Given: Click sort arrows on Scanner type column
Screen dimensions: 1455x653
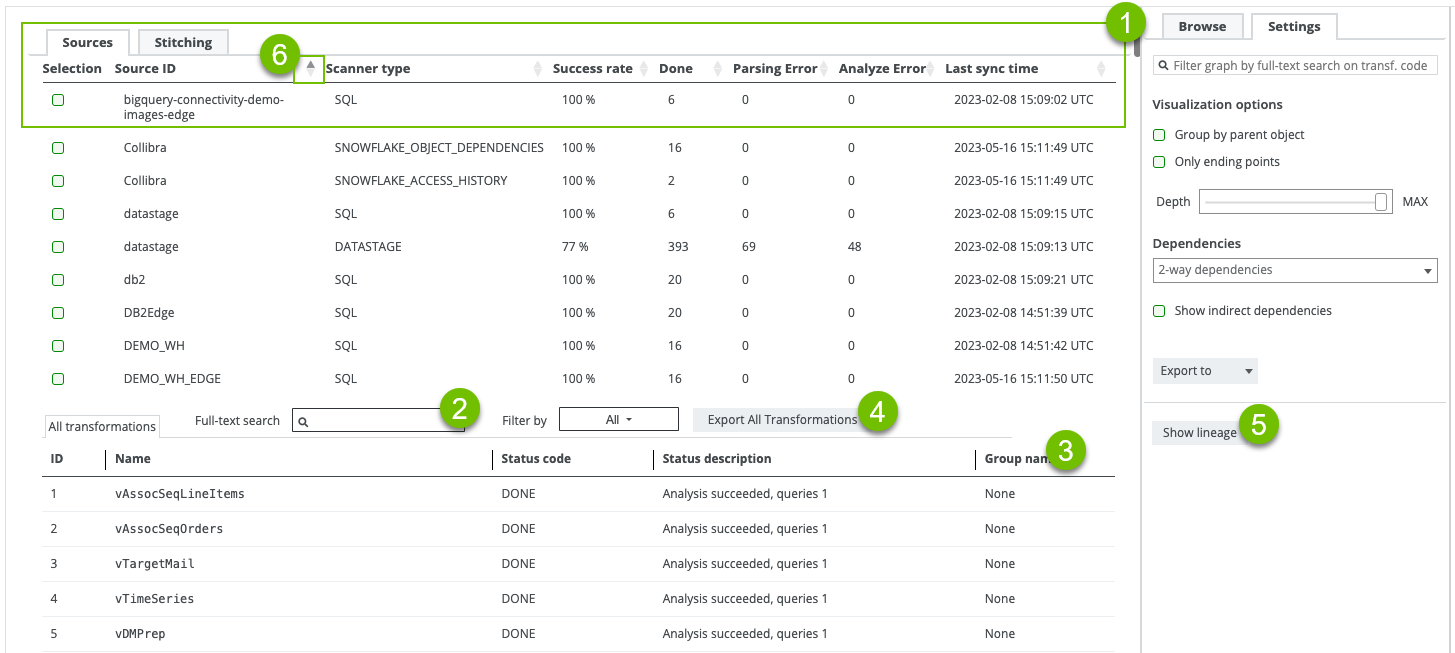Looking at the screenshot, I should pyautogui.click(x=536, y=69).
